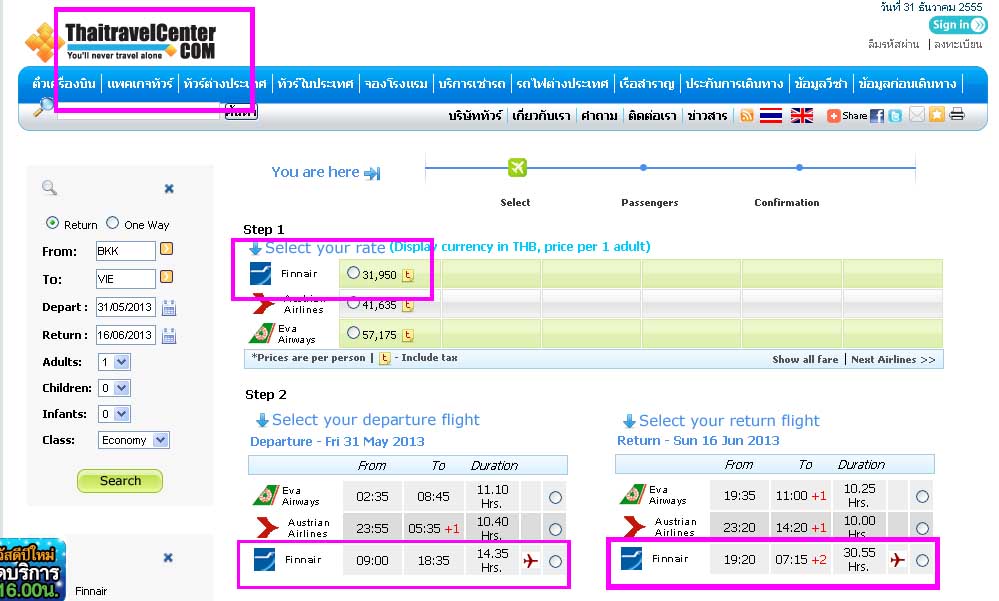Click the green Search button
This screenshot has width=999, height=601.
pos(120,481)
